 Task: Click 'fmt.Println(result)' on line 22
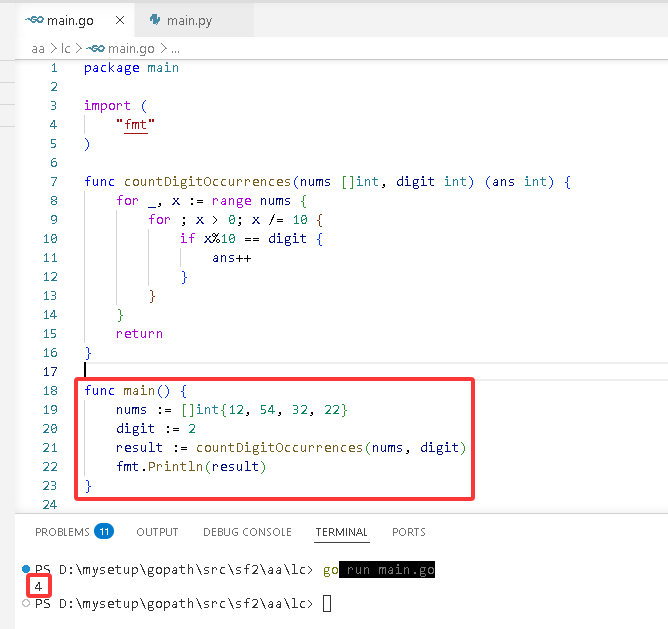tap(191, 467)
